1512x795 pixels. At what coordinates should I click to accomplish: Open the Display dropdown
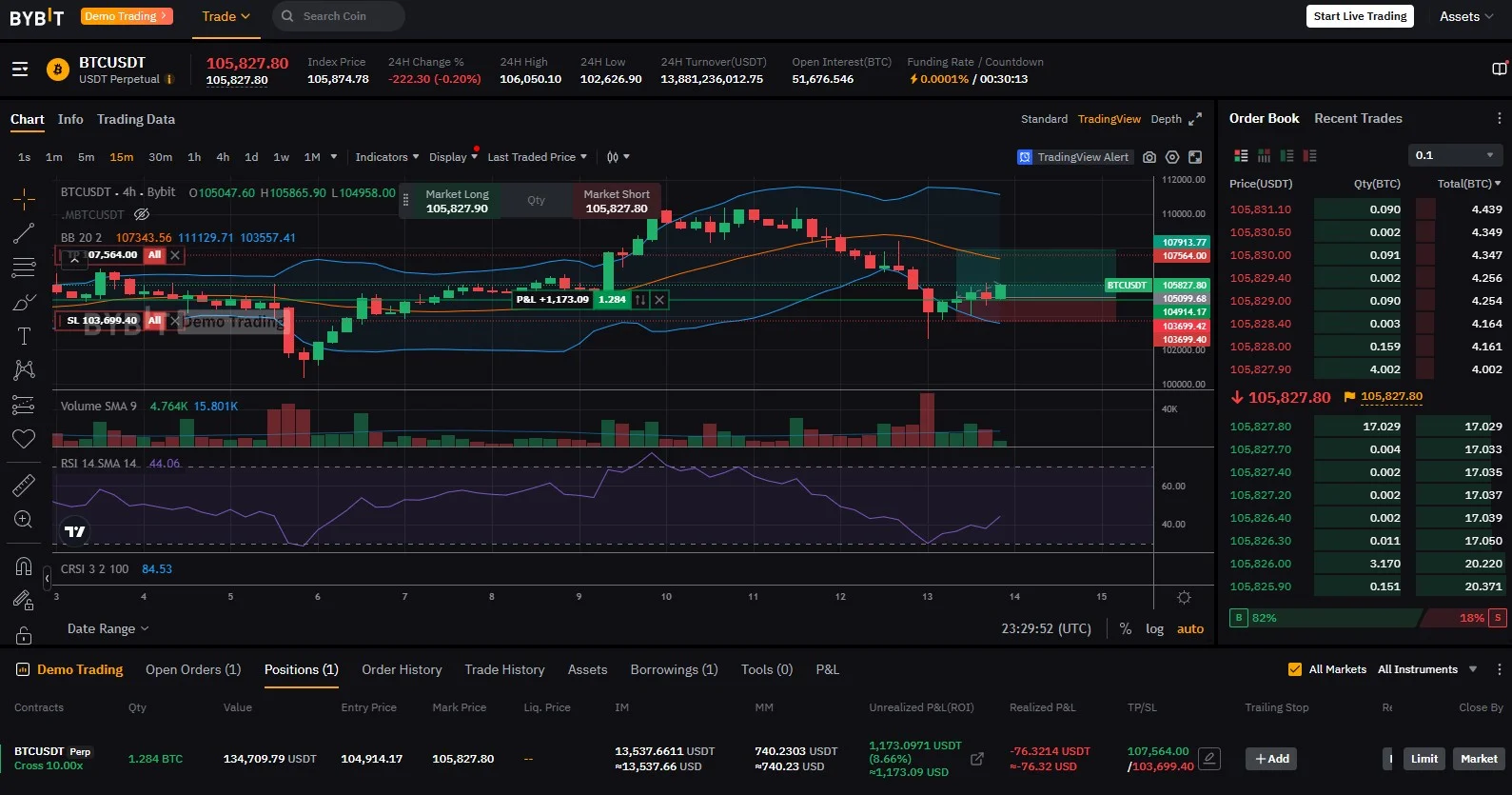click(x=453, y=157)
